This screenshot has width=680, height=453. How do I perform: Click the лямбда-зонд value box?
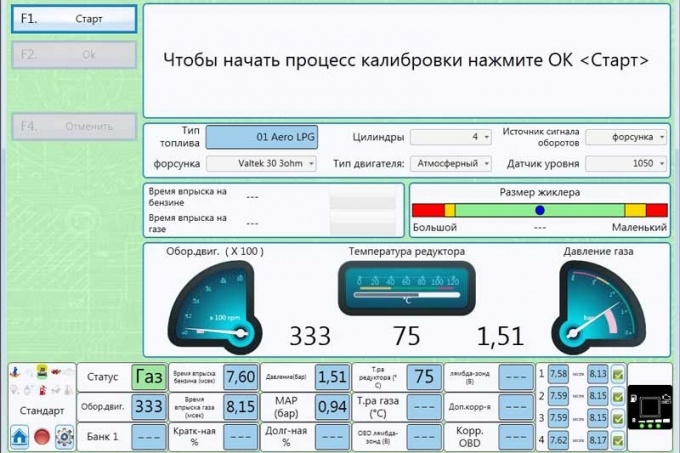tap(516, 377)
